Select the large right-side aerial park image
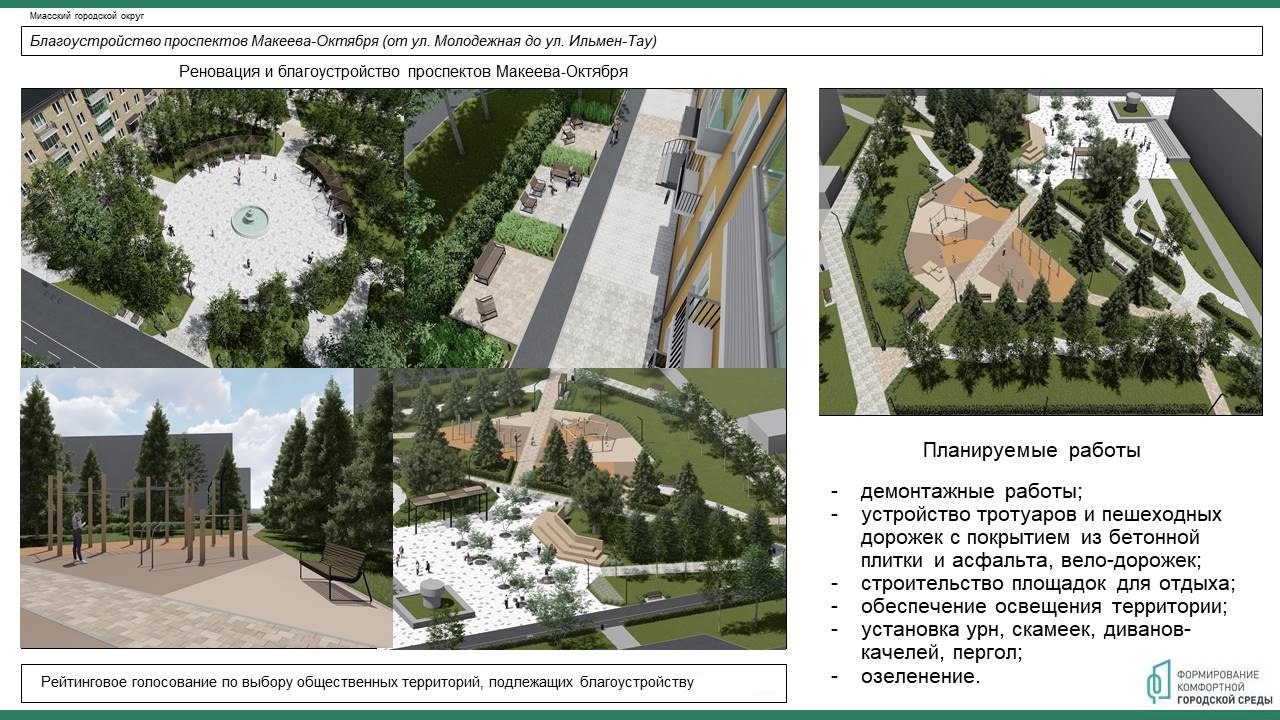 1040,251
